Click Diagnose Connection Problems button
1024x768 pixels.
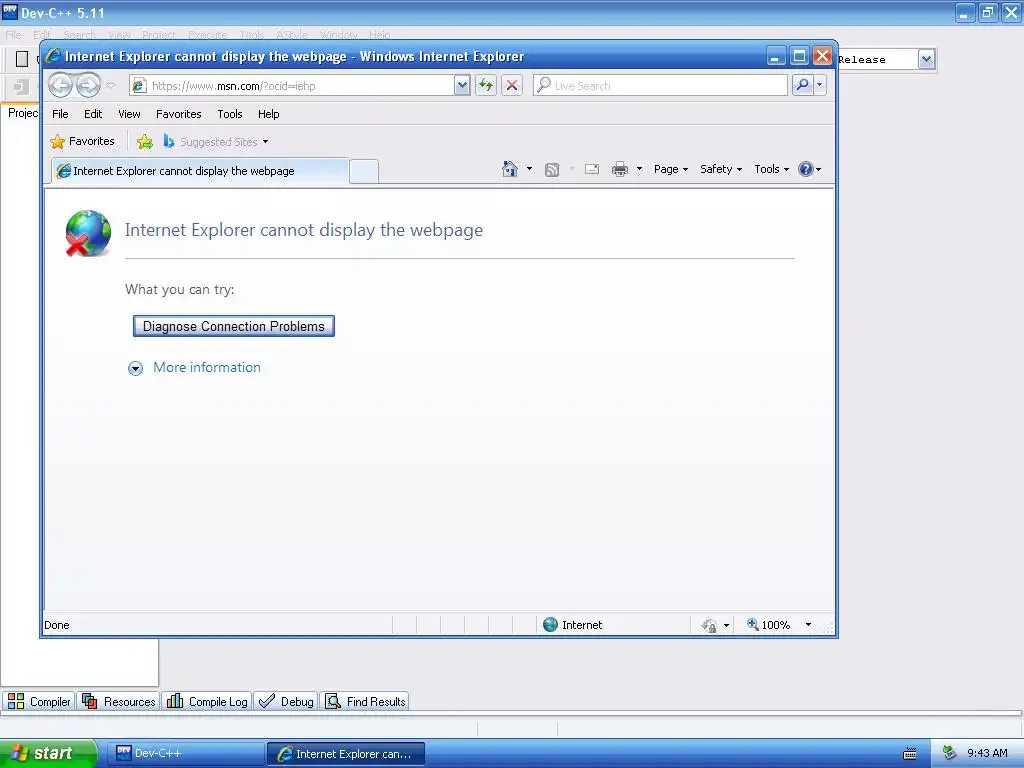(x=234, y=326)
